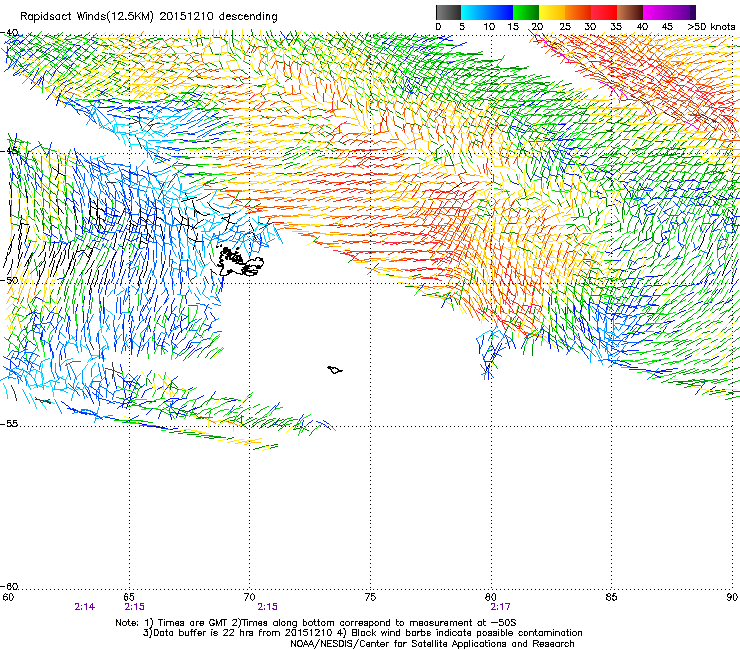
Task: Click the latitude label '-60'
Action: click(8, 587)
